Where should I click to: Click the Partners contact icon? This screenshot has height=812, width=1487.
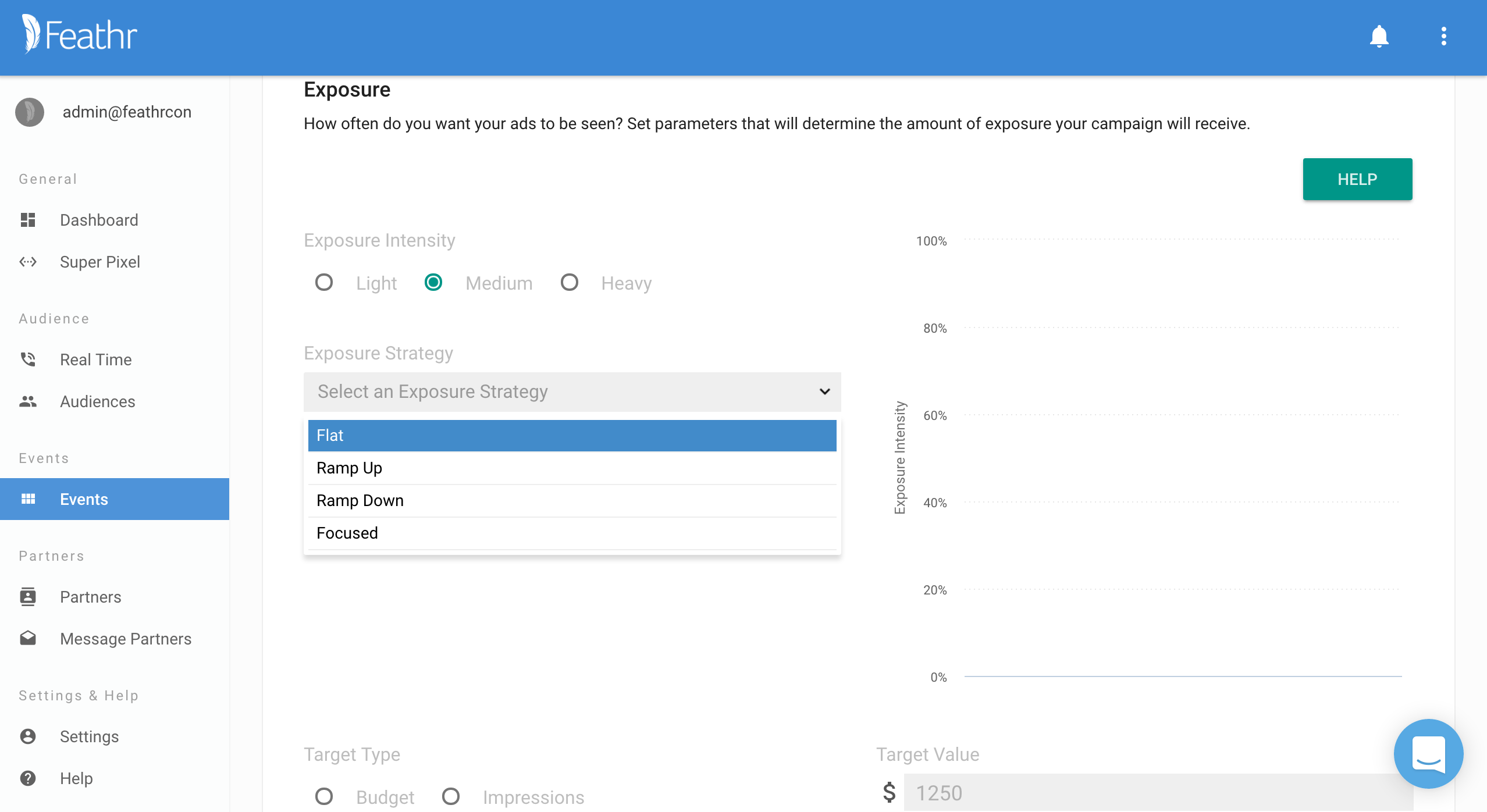(28, 597)
